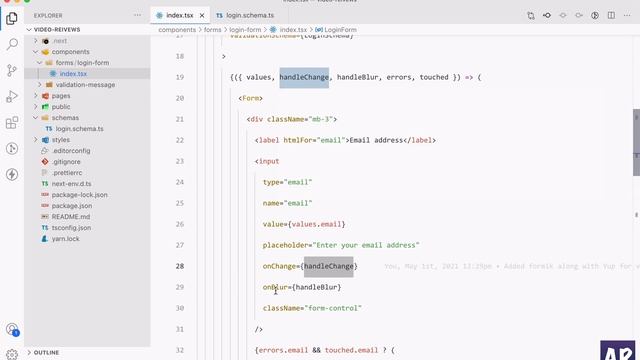
Task: Click the "form-control" className value
Action: [333, 308]
